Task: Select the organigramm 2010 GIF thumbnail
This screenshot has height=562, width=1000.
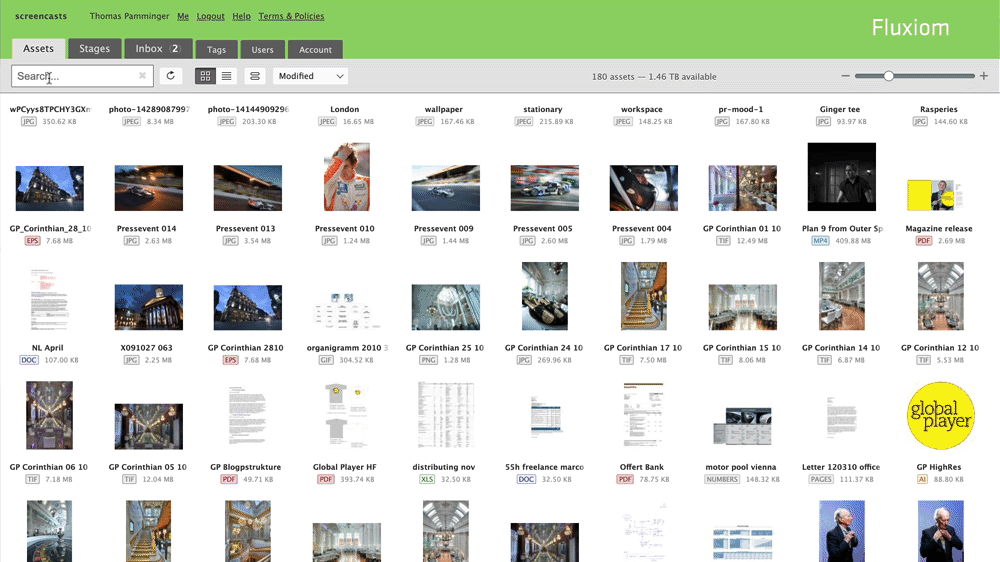Action: [x=347, y=311]
